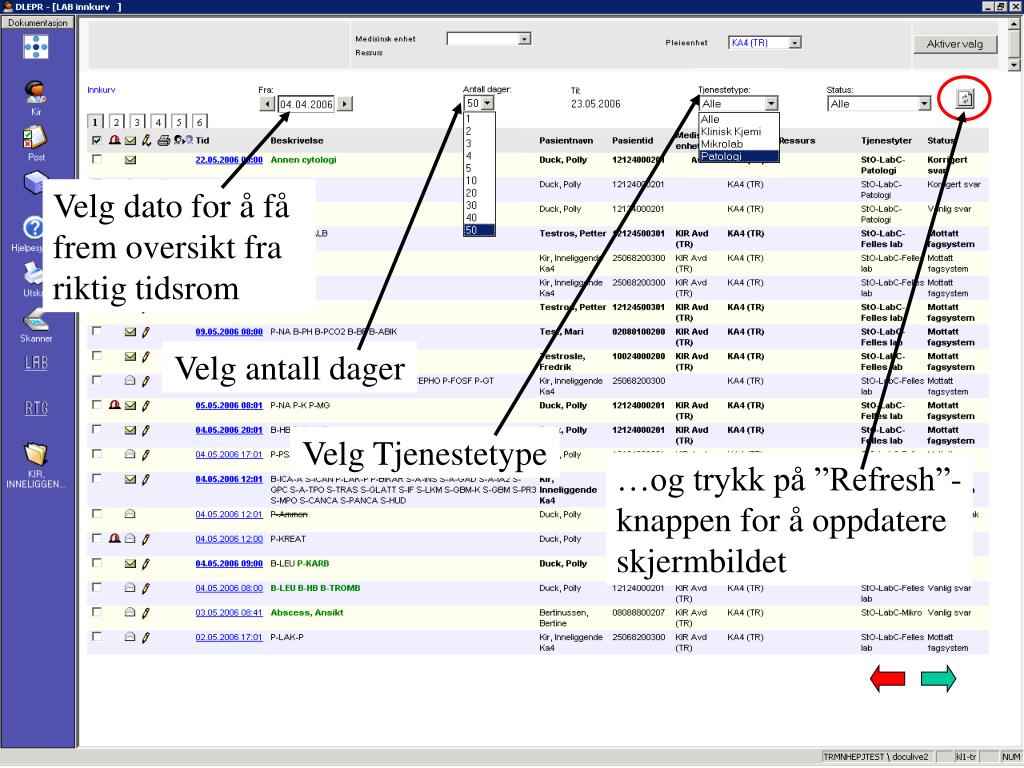This screenshot has height=768, width=1024.
Task: Choose Patologi in Tjenestetype list
Action: coord(739,156)
